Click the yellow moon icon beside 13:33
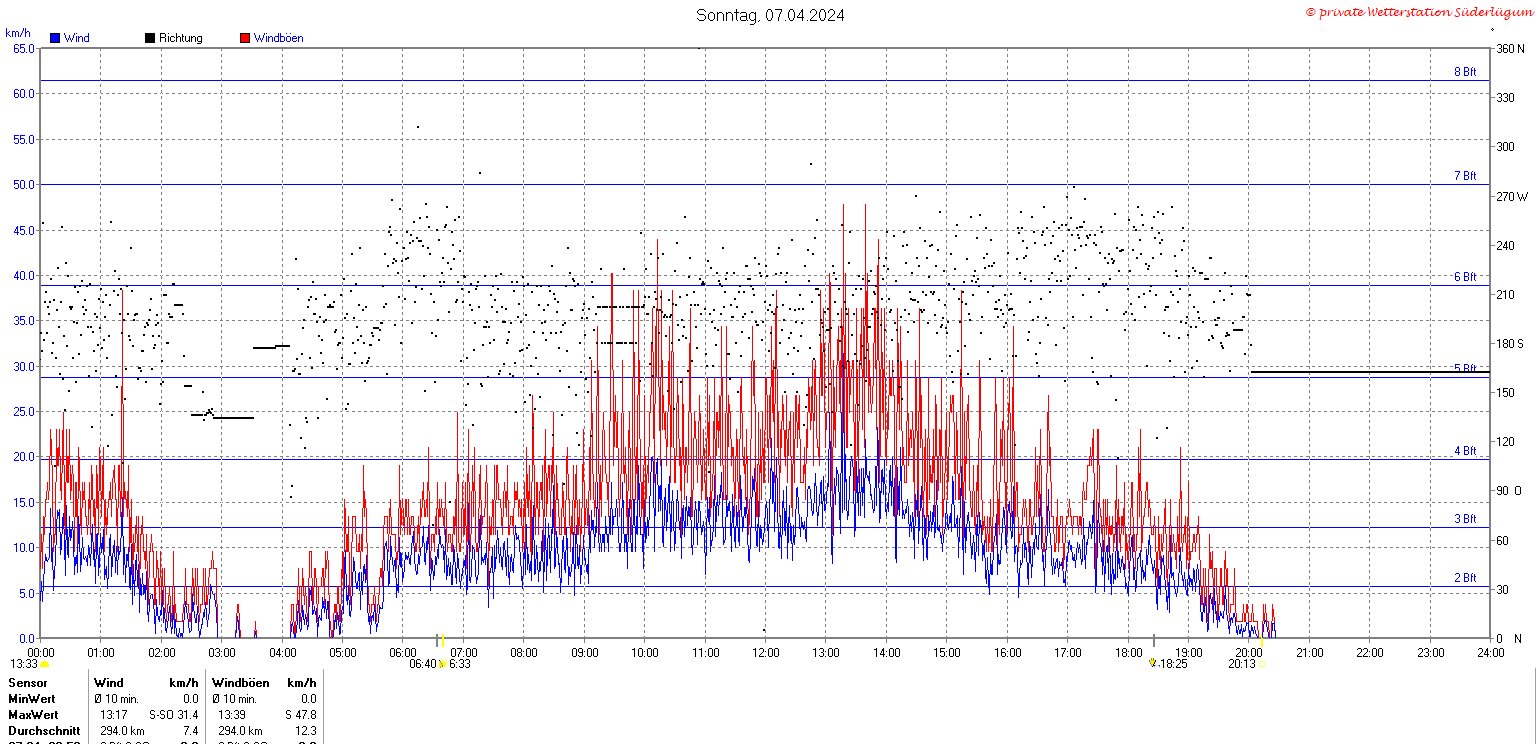 [45, 664]
